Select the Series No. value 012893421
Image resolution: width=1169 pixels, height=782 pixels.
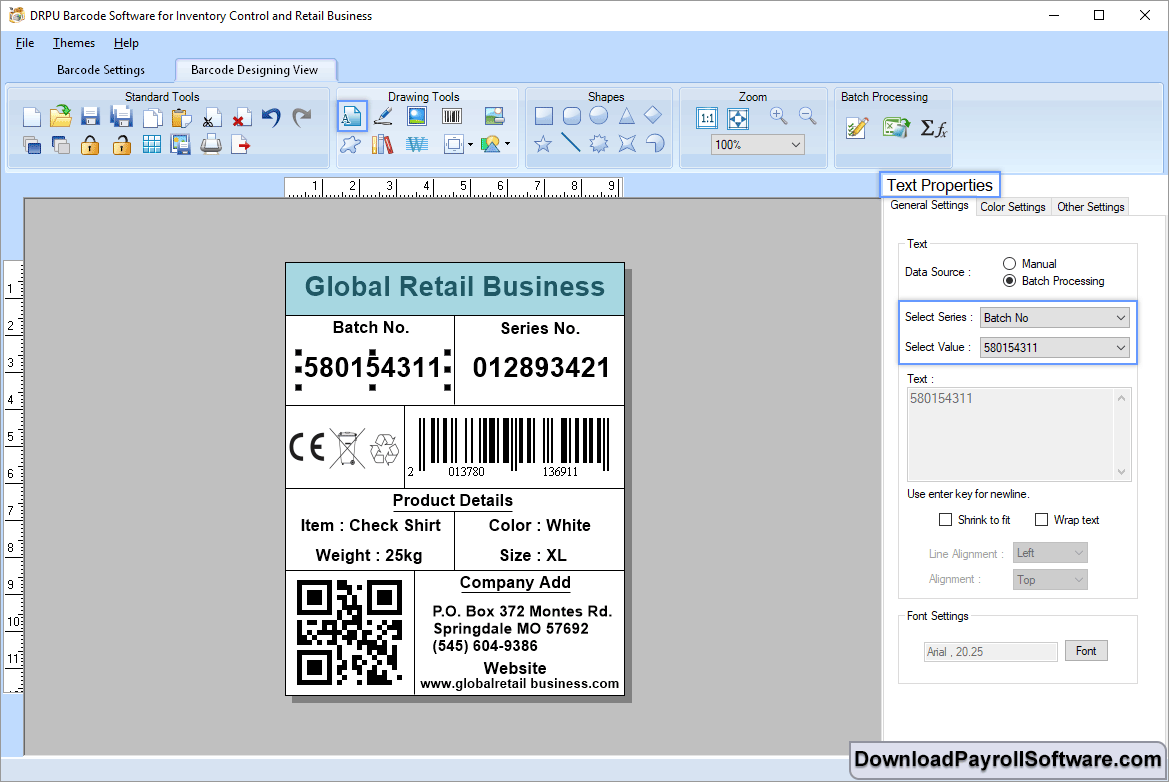pyautogui.click(x=541, y=368)
